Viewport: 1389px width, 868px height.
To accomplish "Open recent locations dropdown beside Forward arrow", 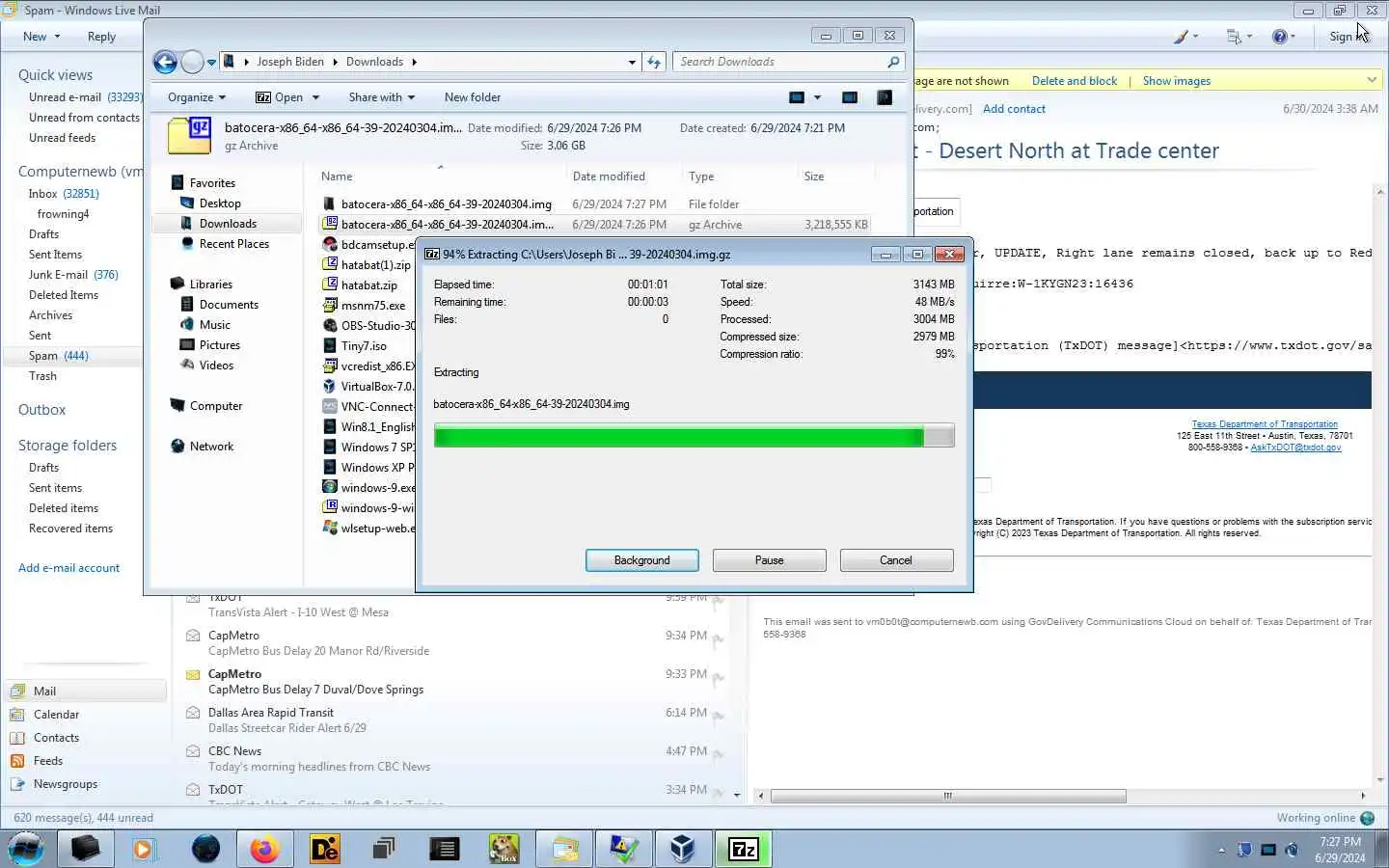I will click(x=211, y=63).
